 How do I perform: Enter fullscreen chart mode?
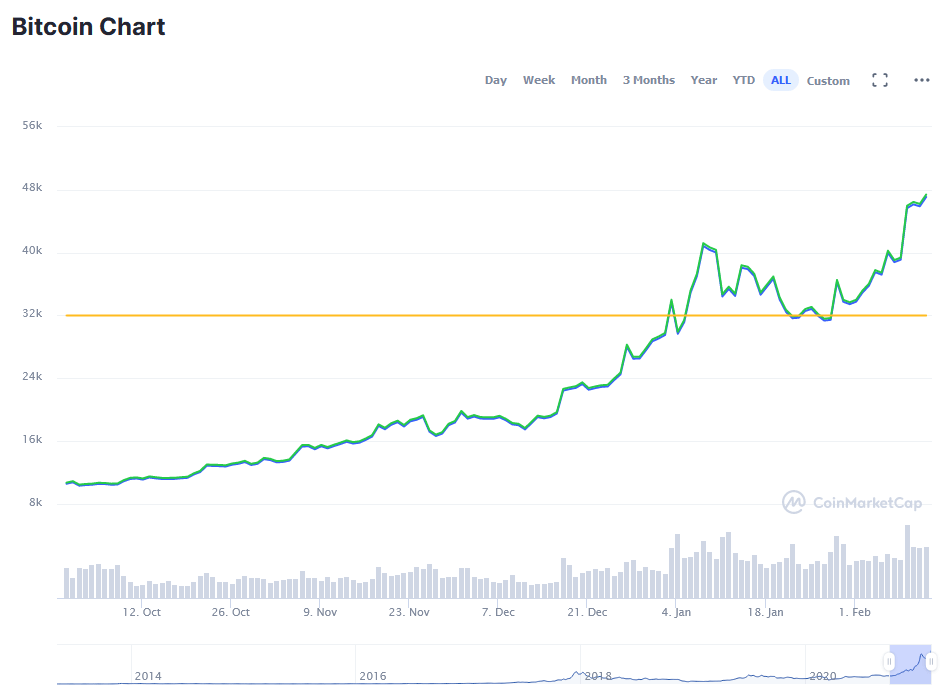(880, 81)
